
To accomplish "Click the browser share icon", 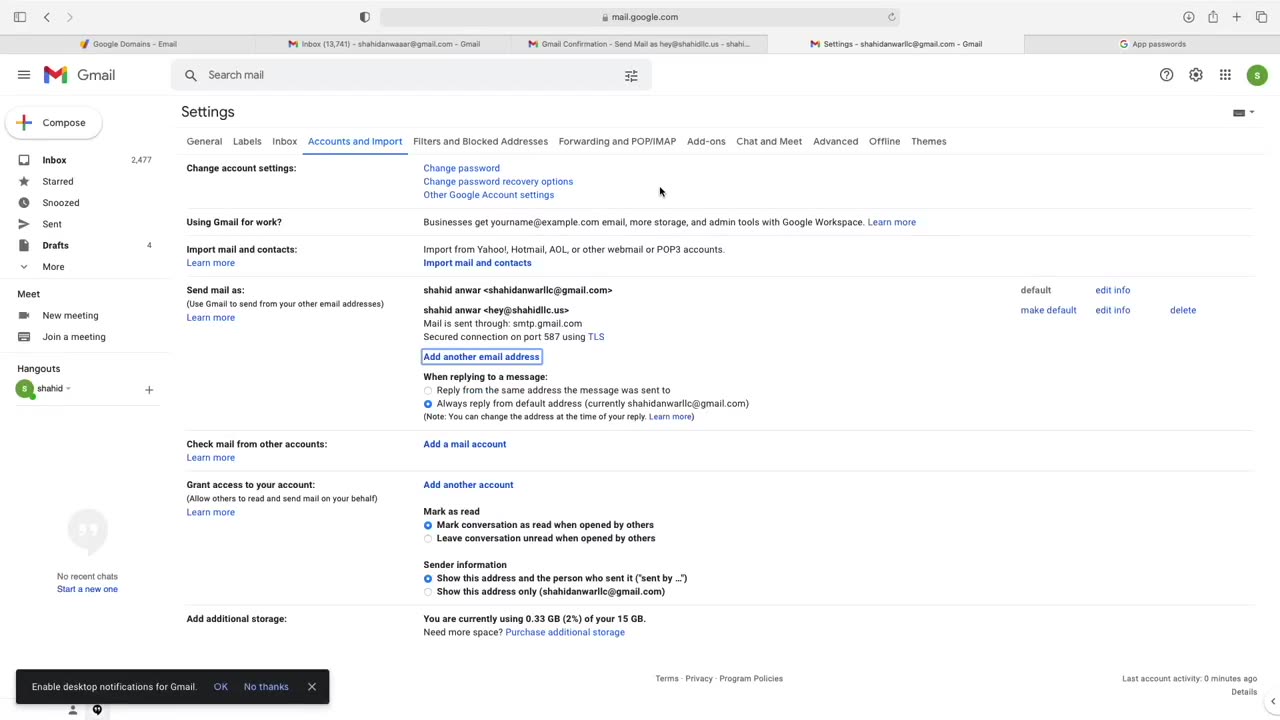I will tap(1213, 17).
